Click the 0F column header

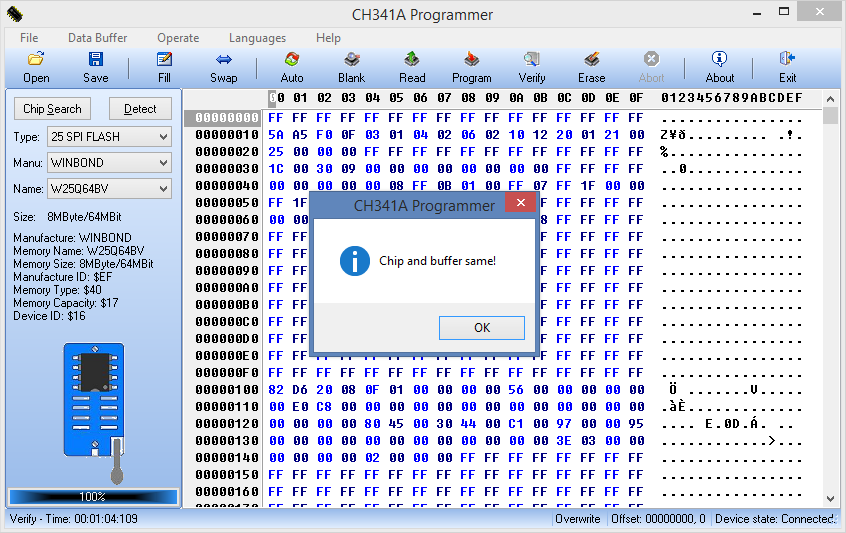tap(636, 98)
